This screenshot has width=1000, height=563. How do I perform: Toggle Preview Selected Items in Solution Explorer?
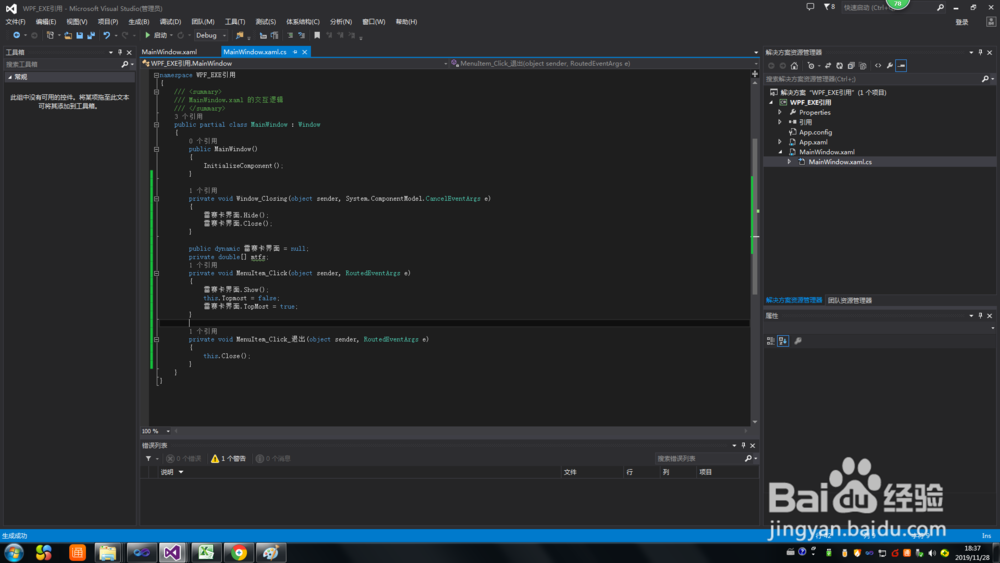pyautogui.click(x=901, y=66)
